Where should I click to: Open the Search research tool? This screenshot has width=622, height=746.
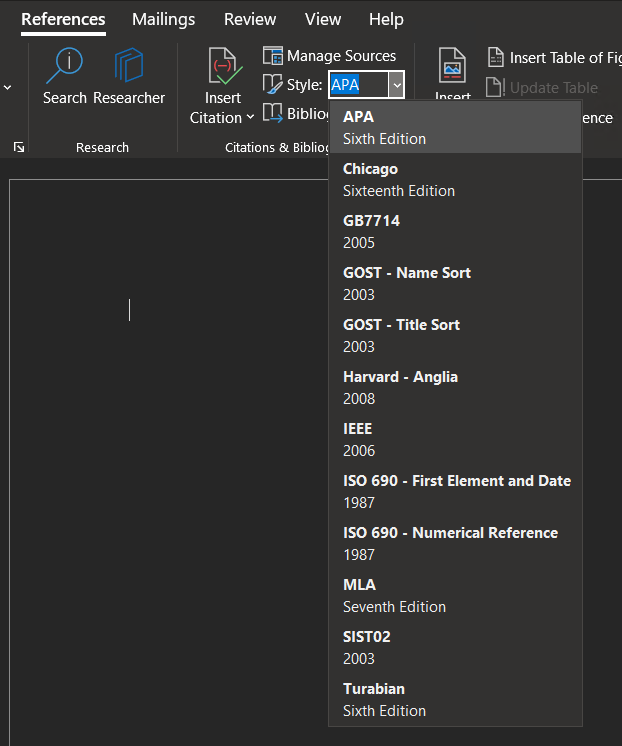(65, 76)
